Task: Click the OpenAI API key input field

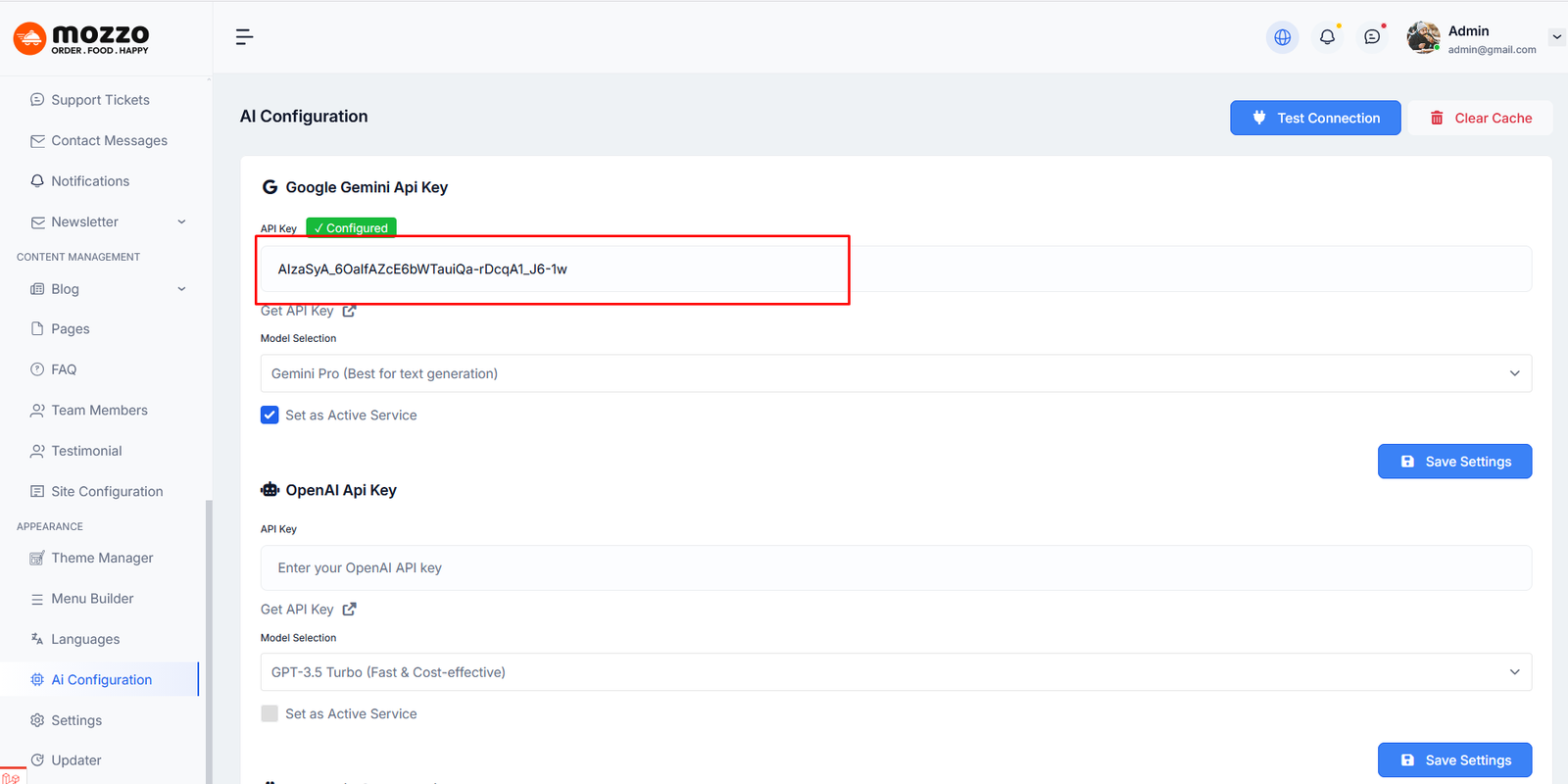Action: click(x=896, y=567)
